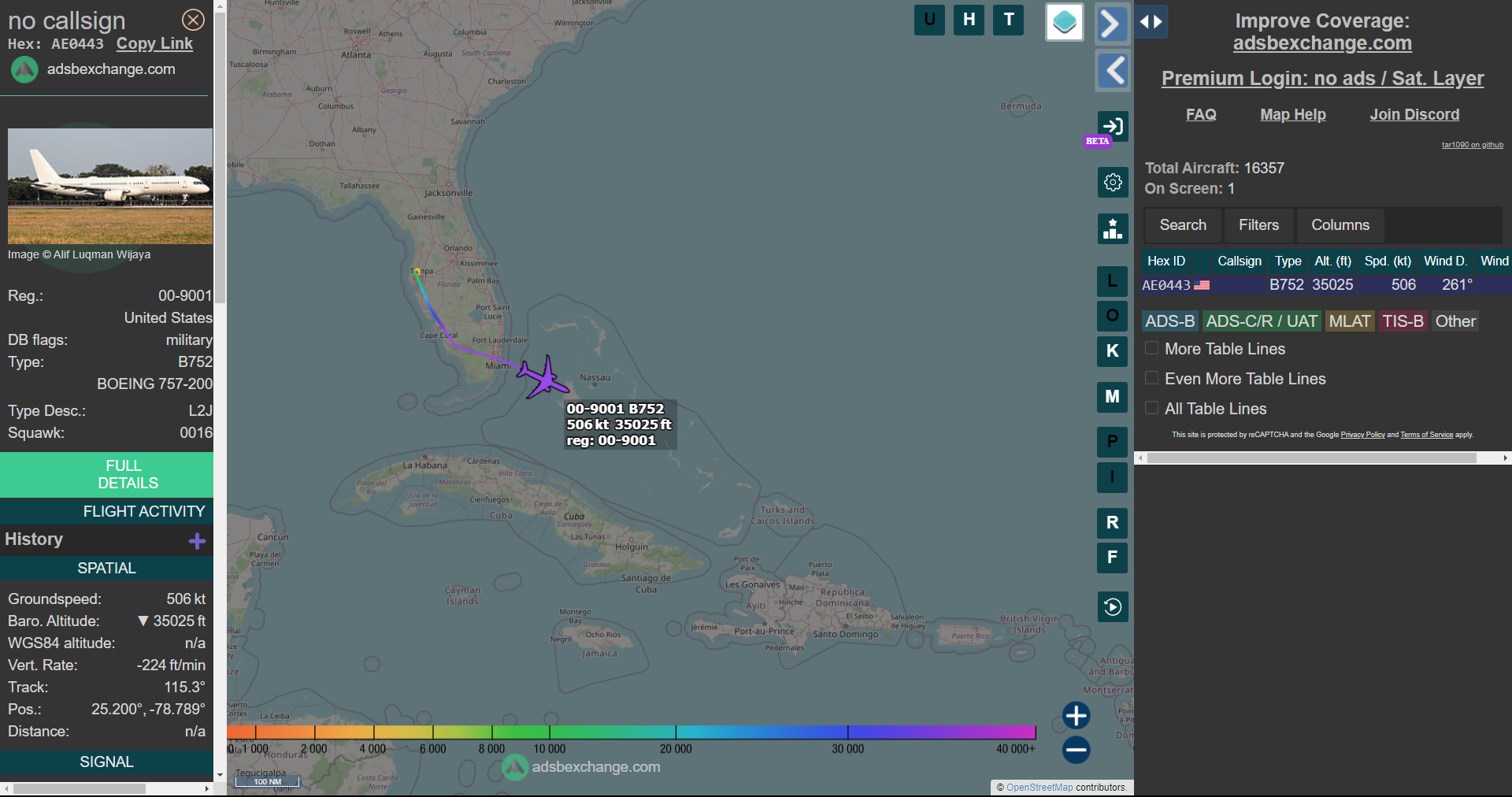The image size is (1512, 797).
Task: Toggle sidebar width with double-arrow button
Action: [1151, 22]
